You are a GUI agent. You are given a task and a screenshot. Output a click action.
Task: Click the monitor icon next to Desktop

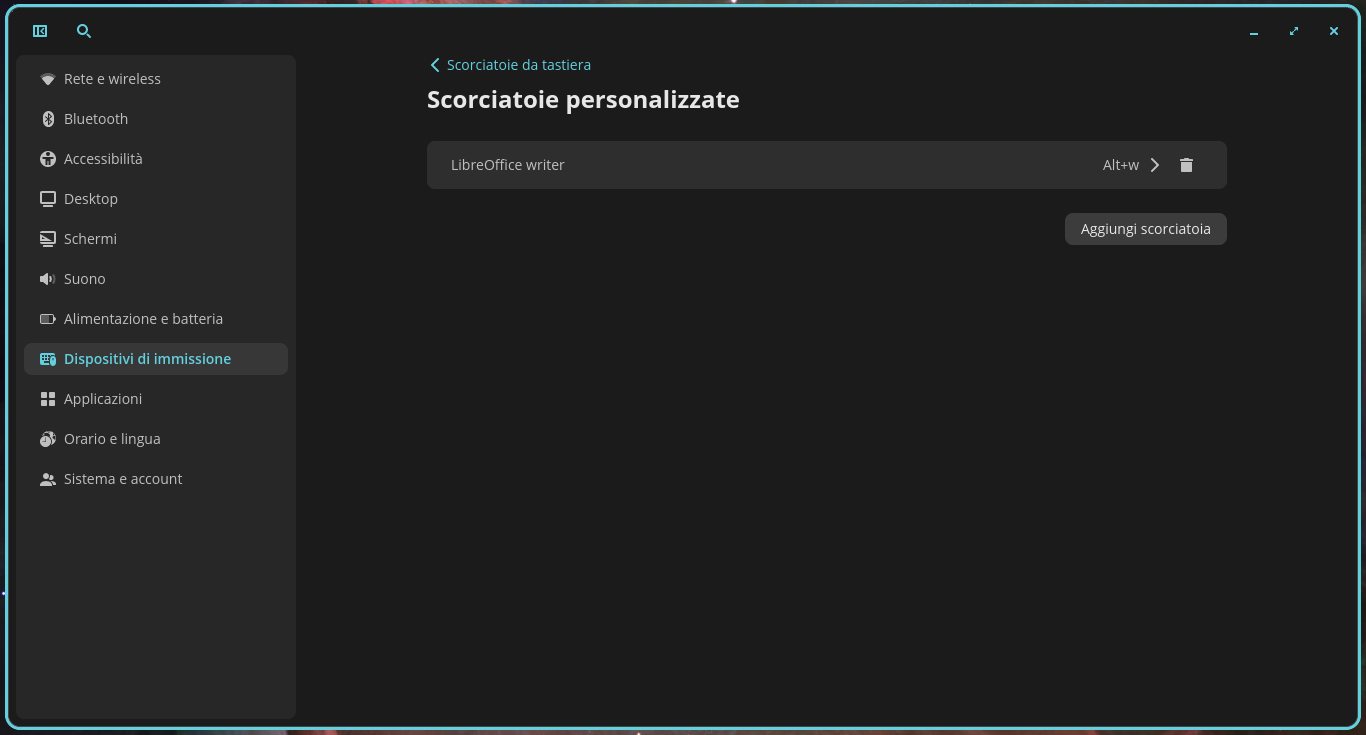pos(47,199)
